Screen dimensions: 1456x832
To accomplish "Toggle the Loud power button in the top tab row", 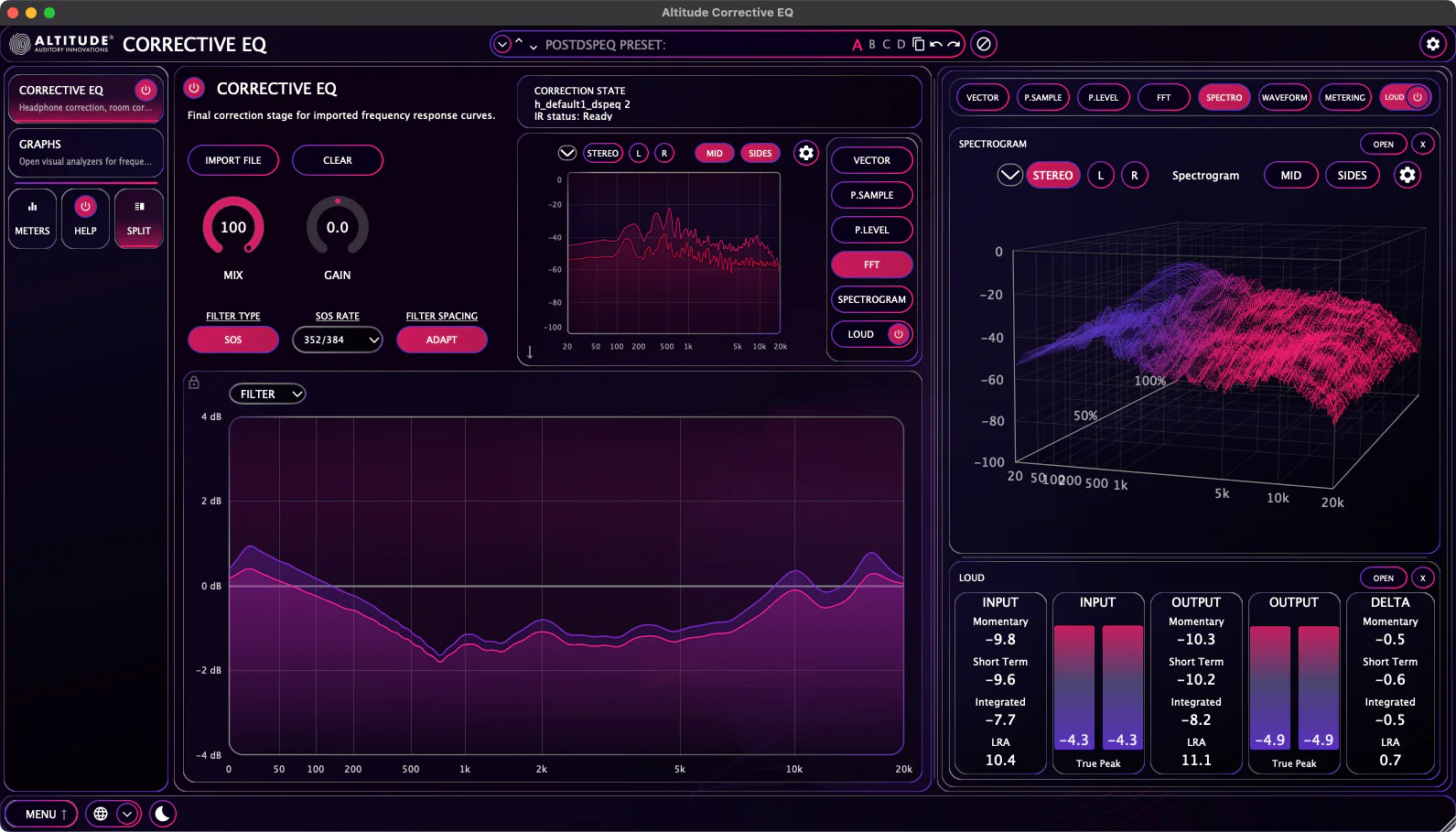I will coord(1418,97).
